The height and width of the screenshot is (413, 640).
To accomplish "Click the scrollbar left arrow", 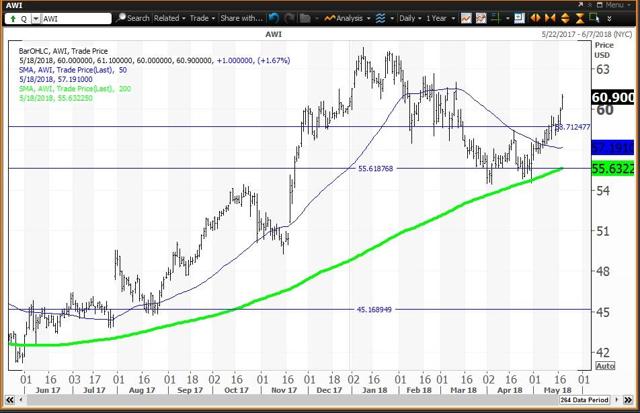I will pyautogui.click(x=21, y=400).
